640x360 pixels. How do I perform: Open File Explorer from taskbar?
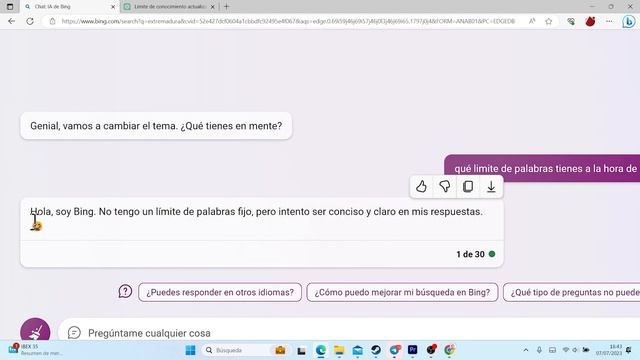(x=339, y=350)
